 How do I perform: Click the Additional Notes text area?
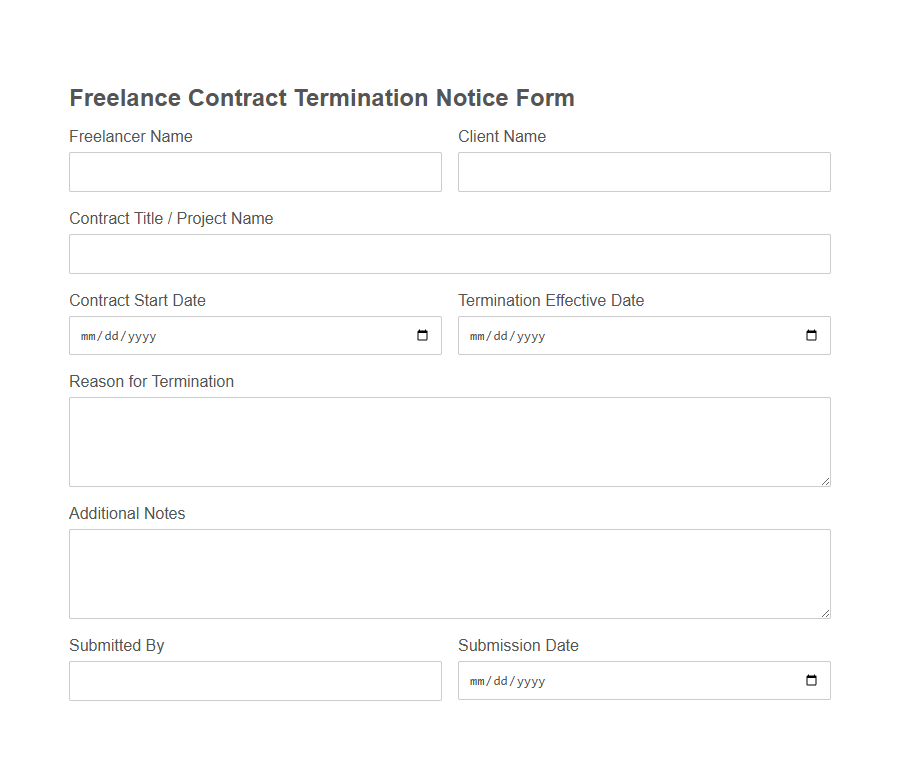pyautogui.click(x=449, y=570)
